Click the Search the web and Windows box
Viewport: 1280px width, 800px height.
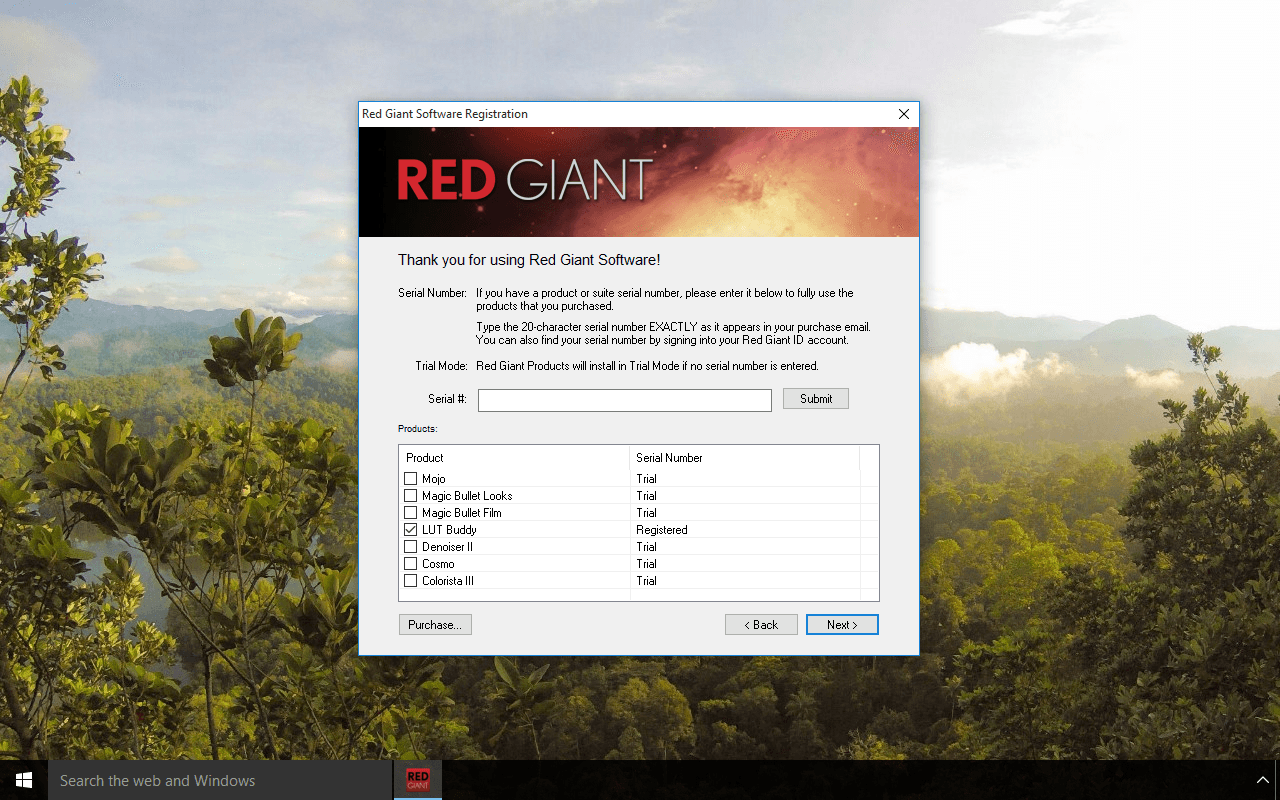click(220, 780)
